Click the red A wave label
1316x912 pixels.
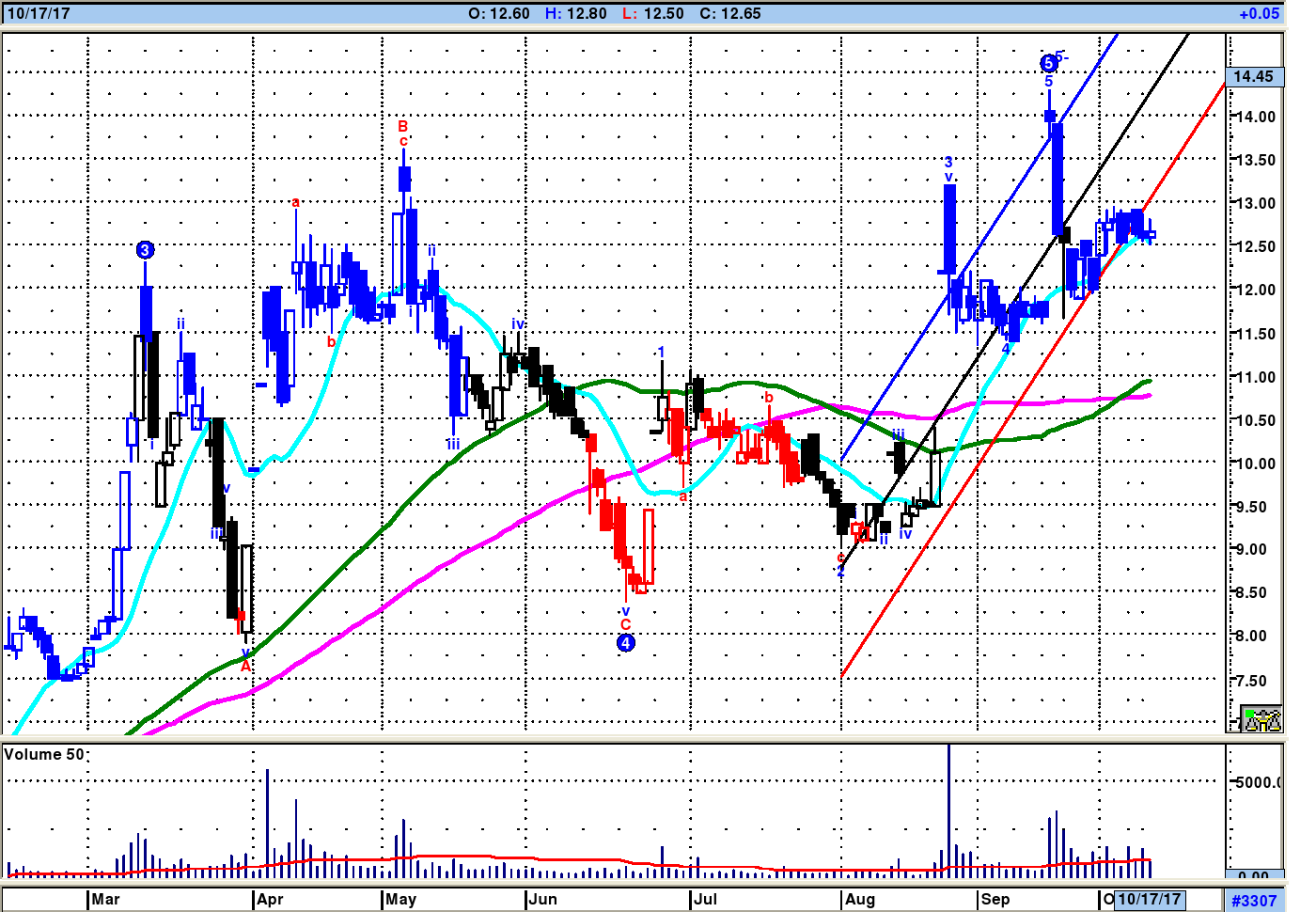tap(246, 667)
